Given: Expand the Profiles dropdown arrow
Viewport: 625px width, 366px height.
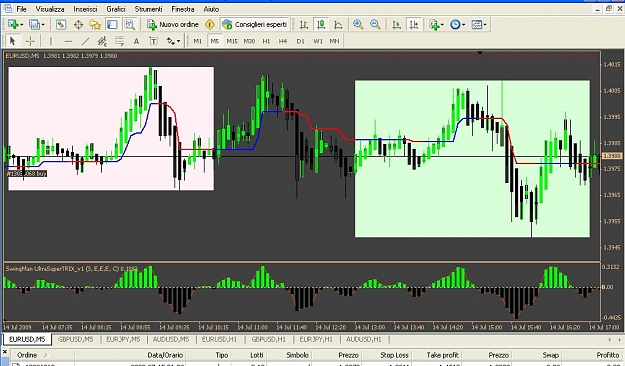Looking at the screenshot, I should pyautogui.click(x=43, y=25).
